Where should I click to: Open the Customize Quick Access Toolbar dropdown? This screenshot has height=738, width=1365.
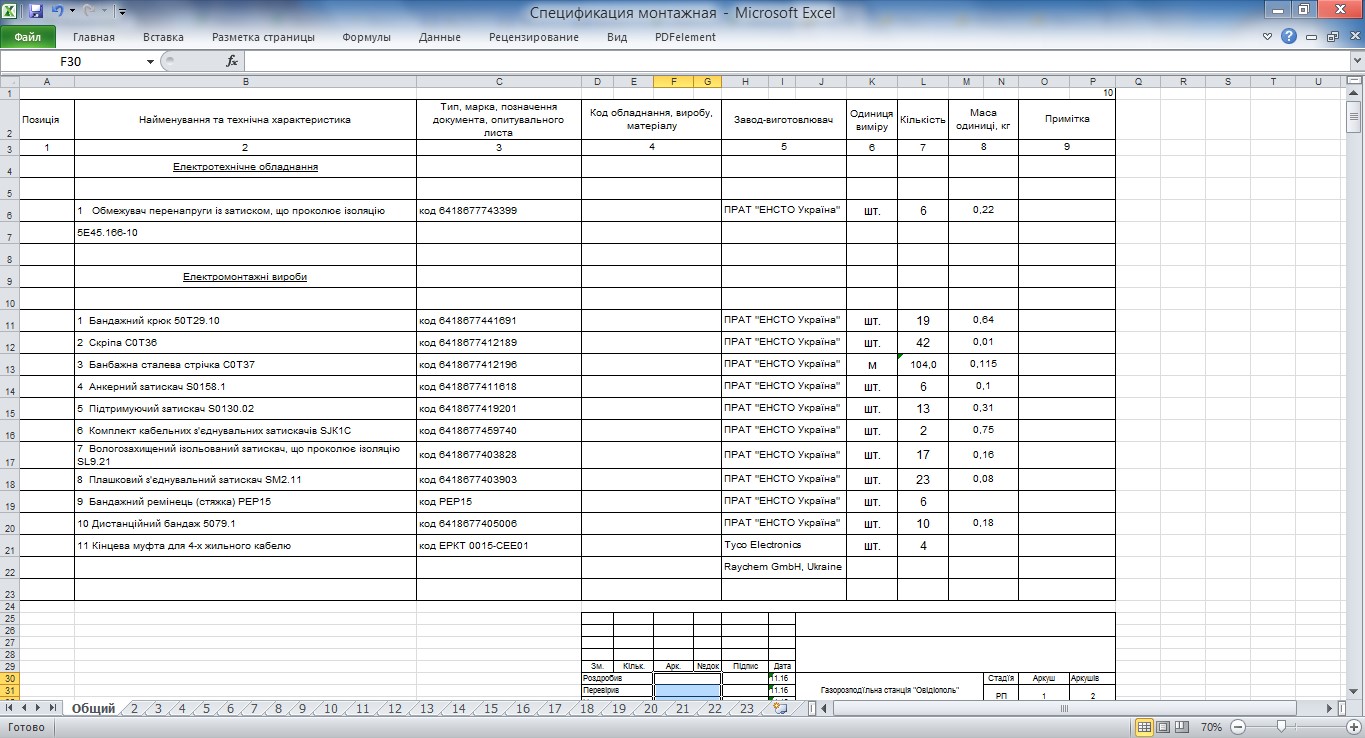click(x=122, y=12)
